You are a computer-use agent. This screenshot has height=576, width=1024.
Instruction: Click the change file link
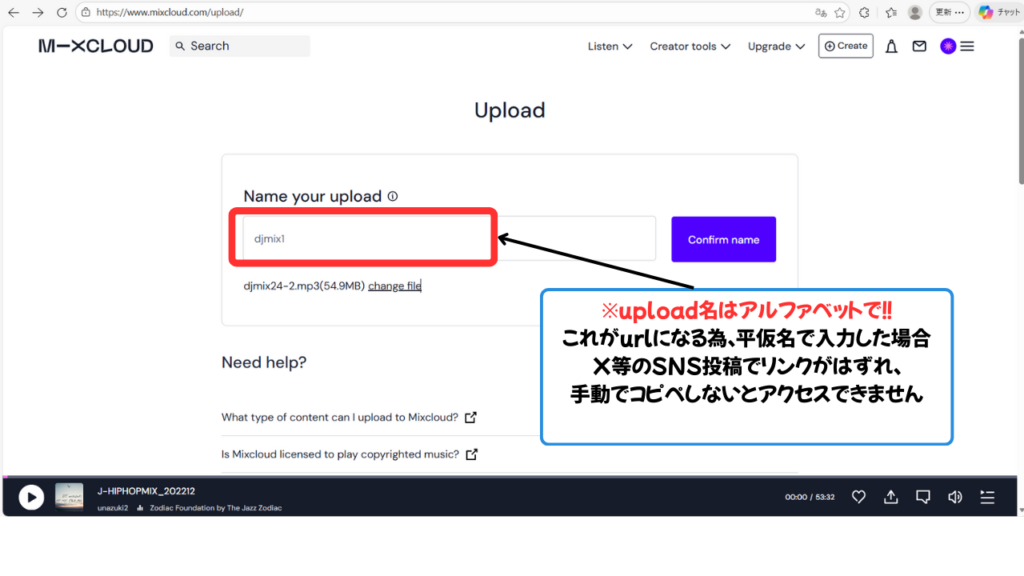click(394, 286)
